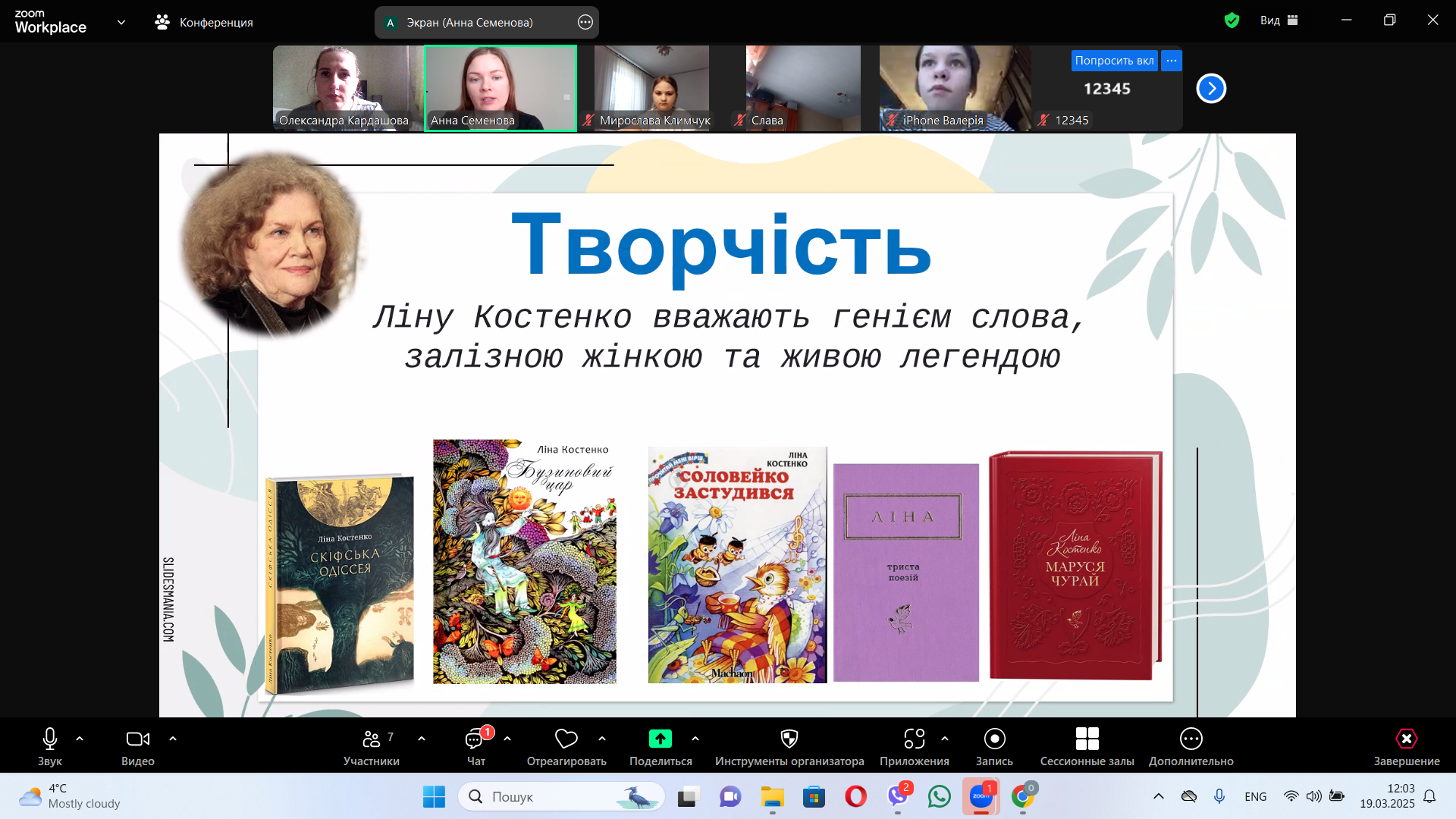1456x819 pixels.
Task: Switch to Zoom app in taskbar
Action: click(981, 797)
